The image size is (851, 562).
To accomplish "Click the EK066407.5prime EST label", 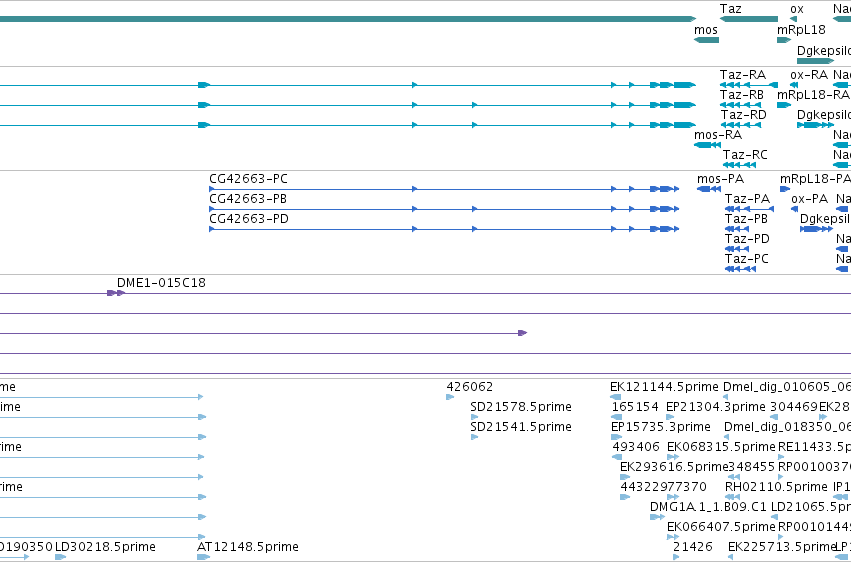I will (x=721, y=528).
